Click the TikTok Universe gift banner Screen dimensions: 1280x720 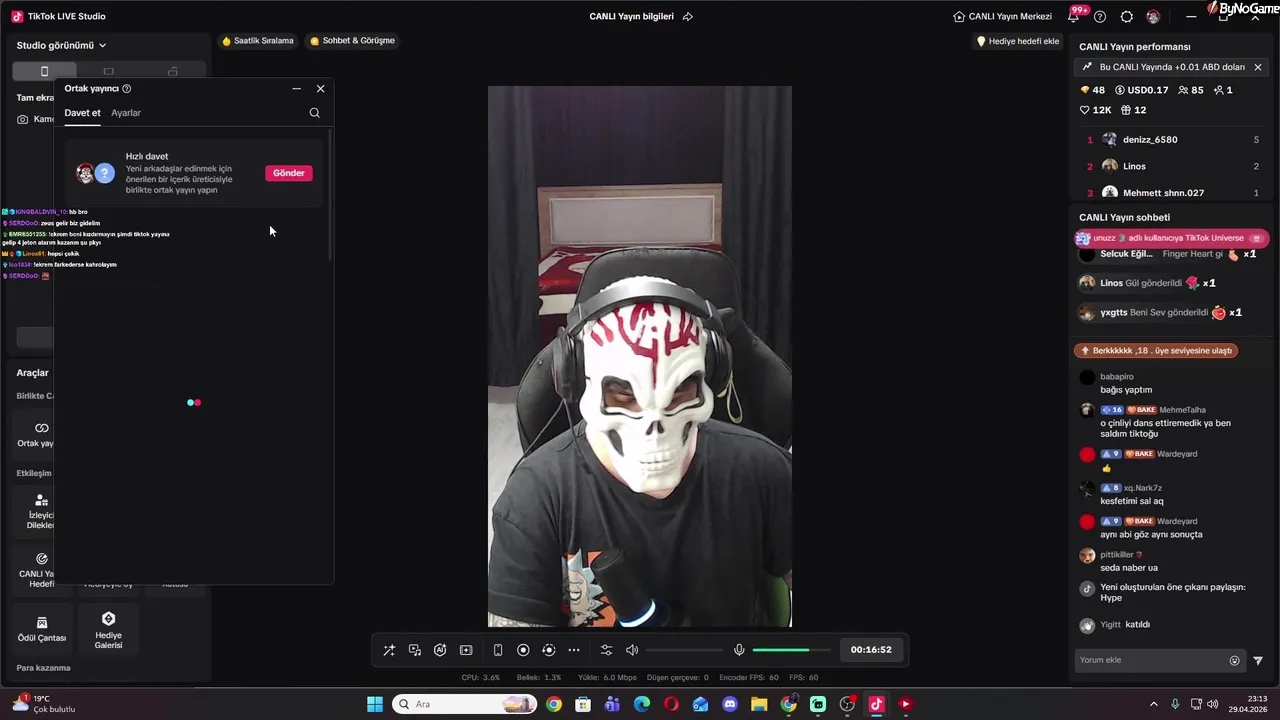coord(1171,238)
